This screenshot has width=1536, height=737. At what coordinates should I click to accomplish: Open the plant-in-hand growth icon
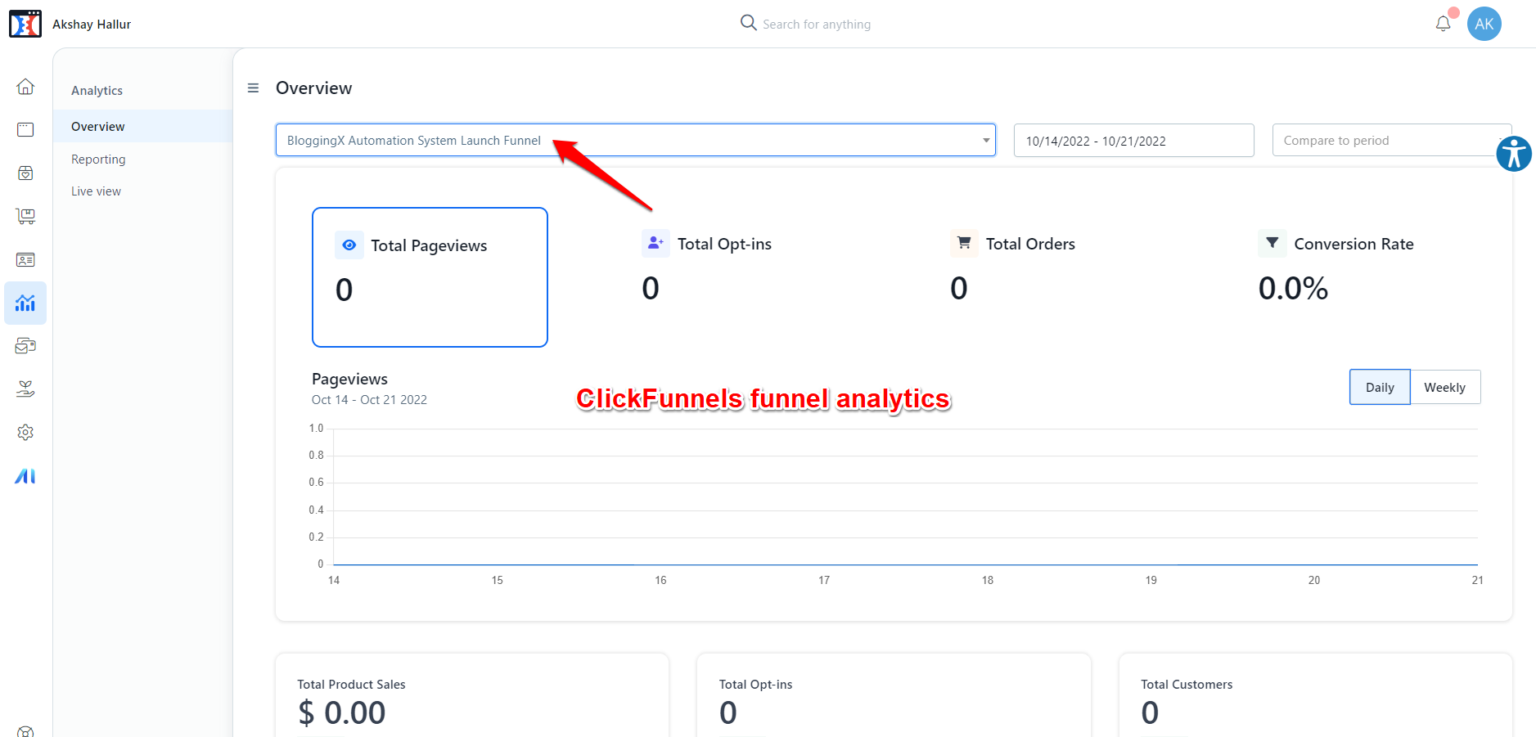[25, 389]
